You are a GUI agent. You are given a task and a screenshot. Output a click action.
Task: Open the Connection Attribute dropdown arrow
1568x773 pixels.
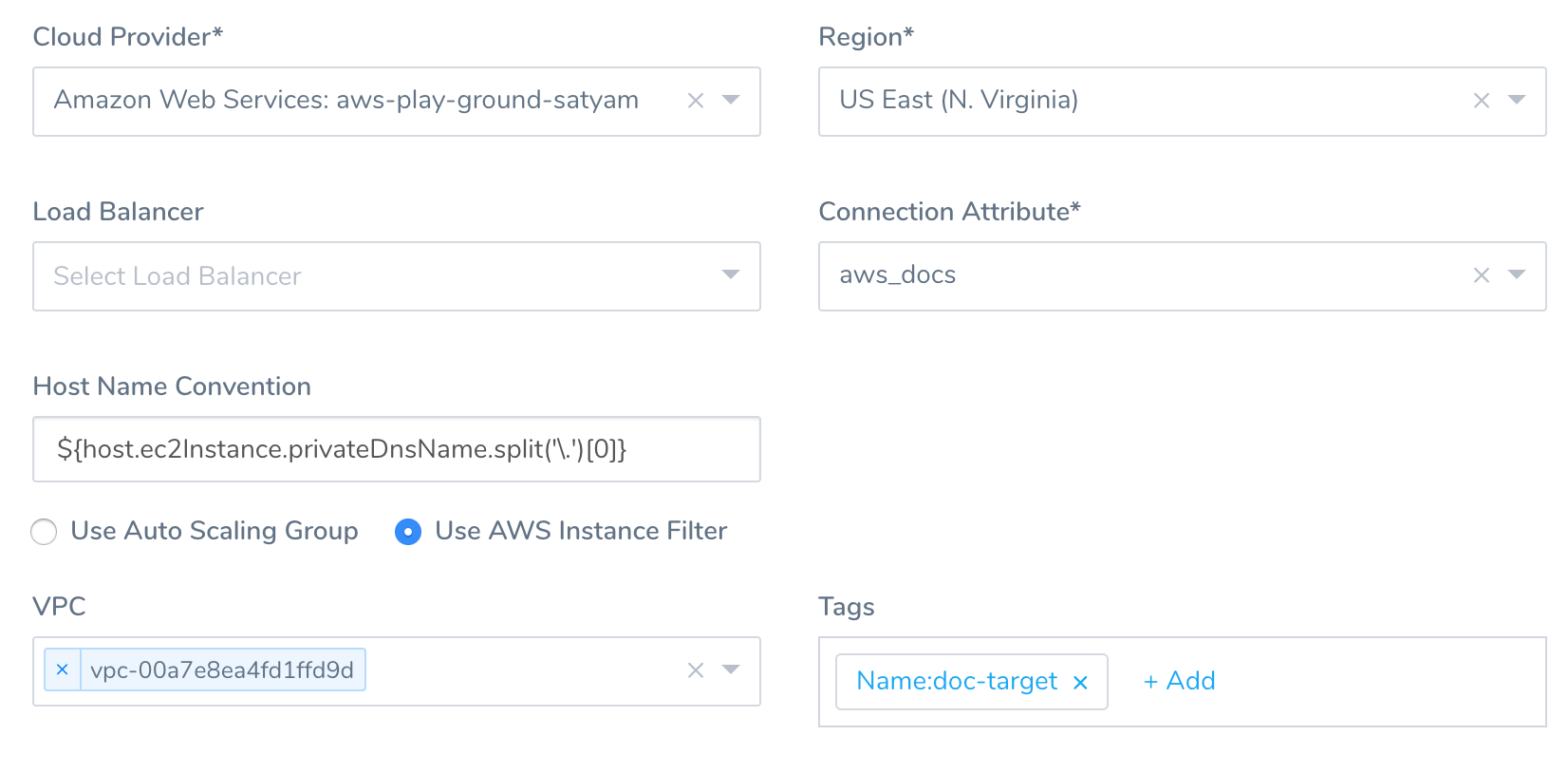1517,274
